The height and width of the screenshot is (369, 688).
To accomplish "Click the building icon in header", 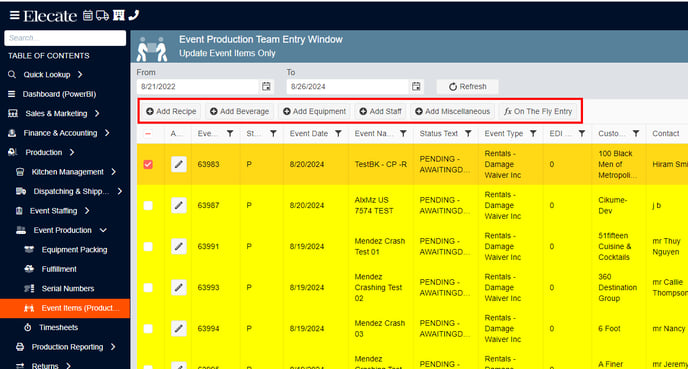I will point(118,15).
